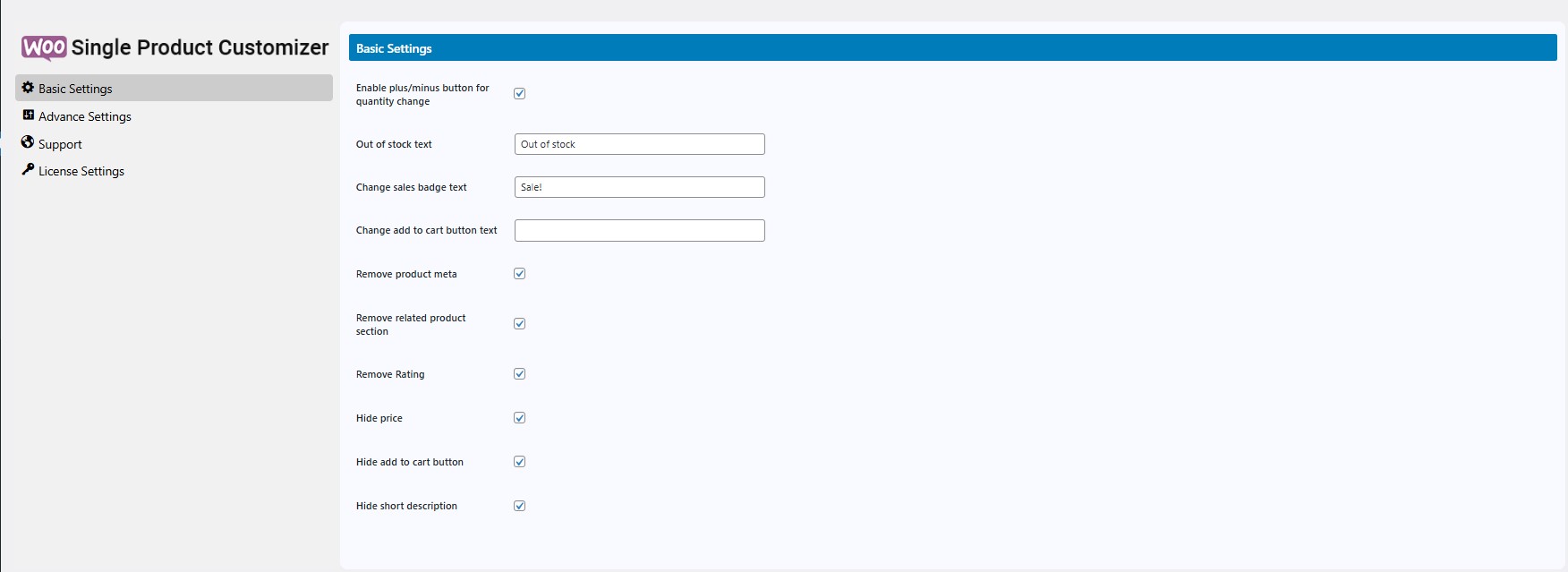
Task: Toggle plus/minus quantity button checkbox
Action: coord(519,93)
